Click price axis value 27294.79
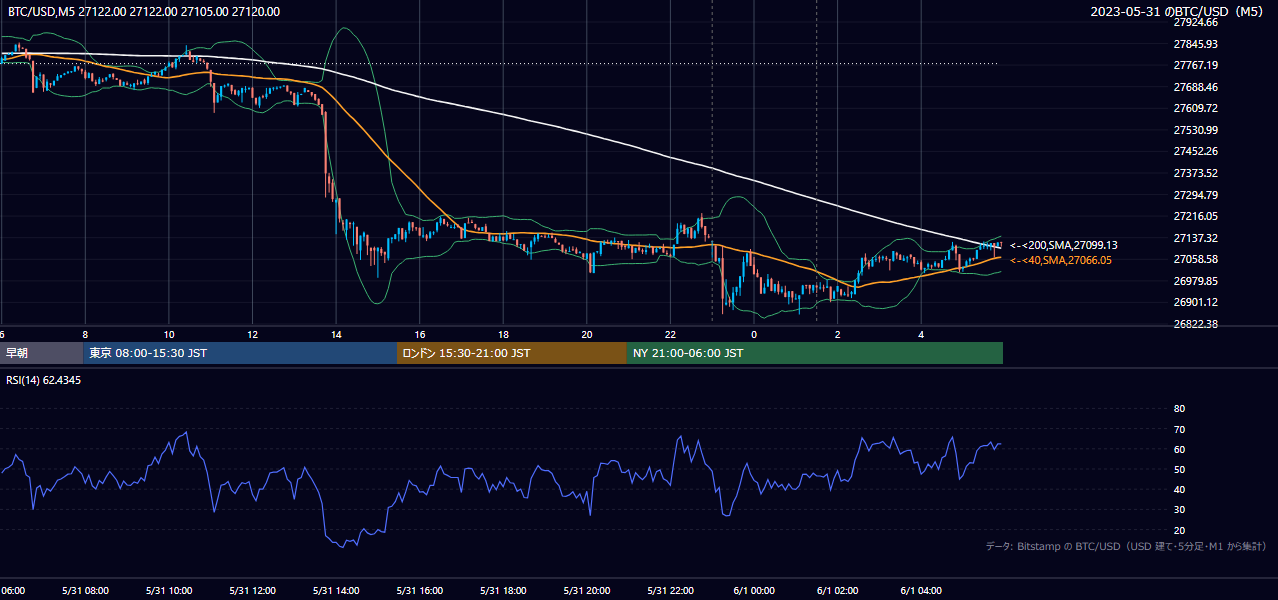Image resolution: width=1278 pixels, height=600 pixels. [x=1195, y=195]
